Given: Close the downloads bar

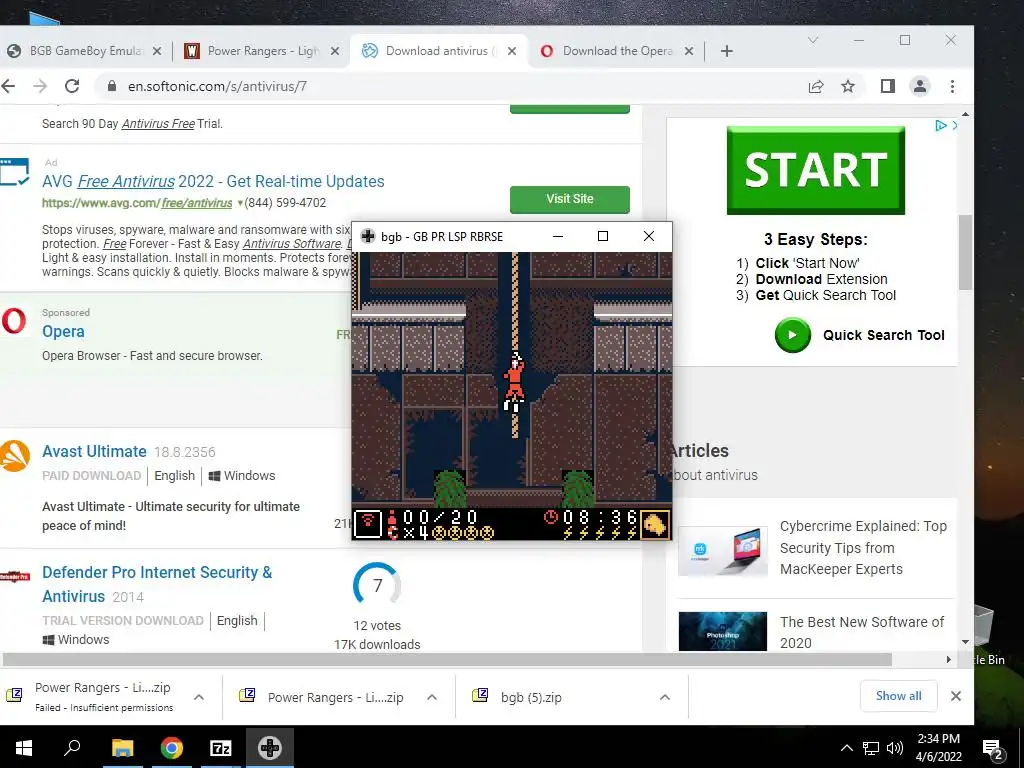Looking at the screenshot, I should tap(955, 696).
